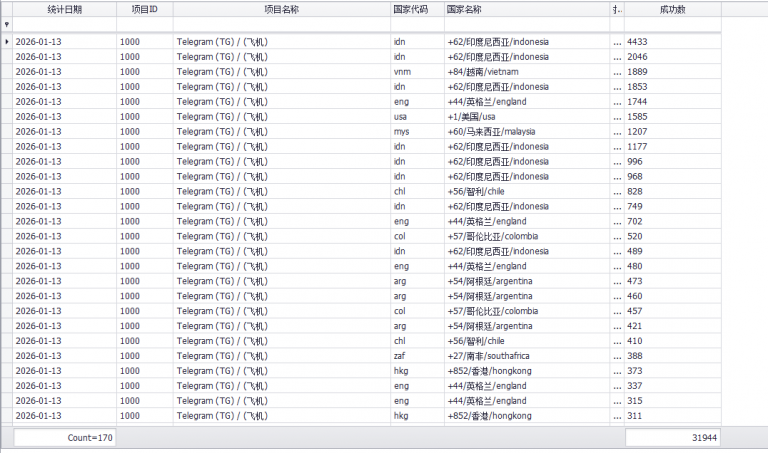Image resolution: width=768 pixels, height=453 pixels.
Task: Click +44/英格兰/england cell in the 702 row
Action: click(x=527, y=221)
